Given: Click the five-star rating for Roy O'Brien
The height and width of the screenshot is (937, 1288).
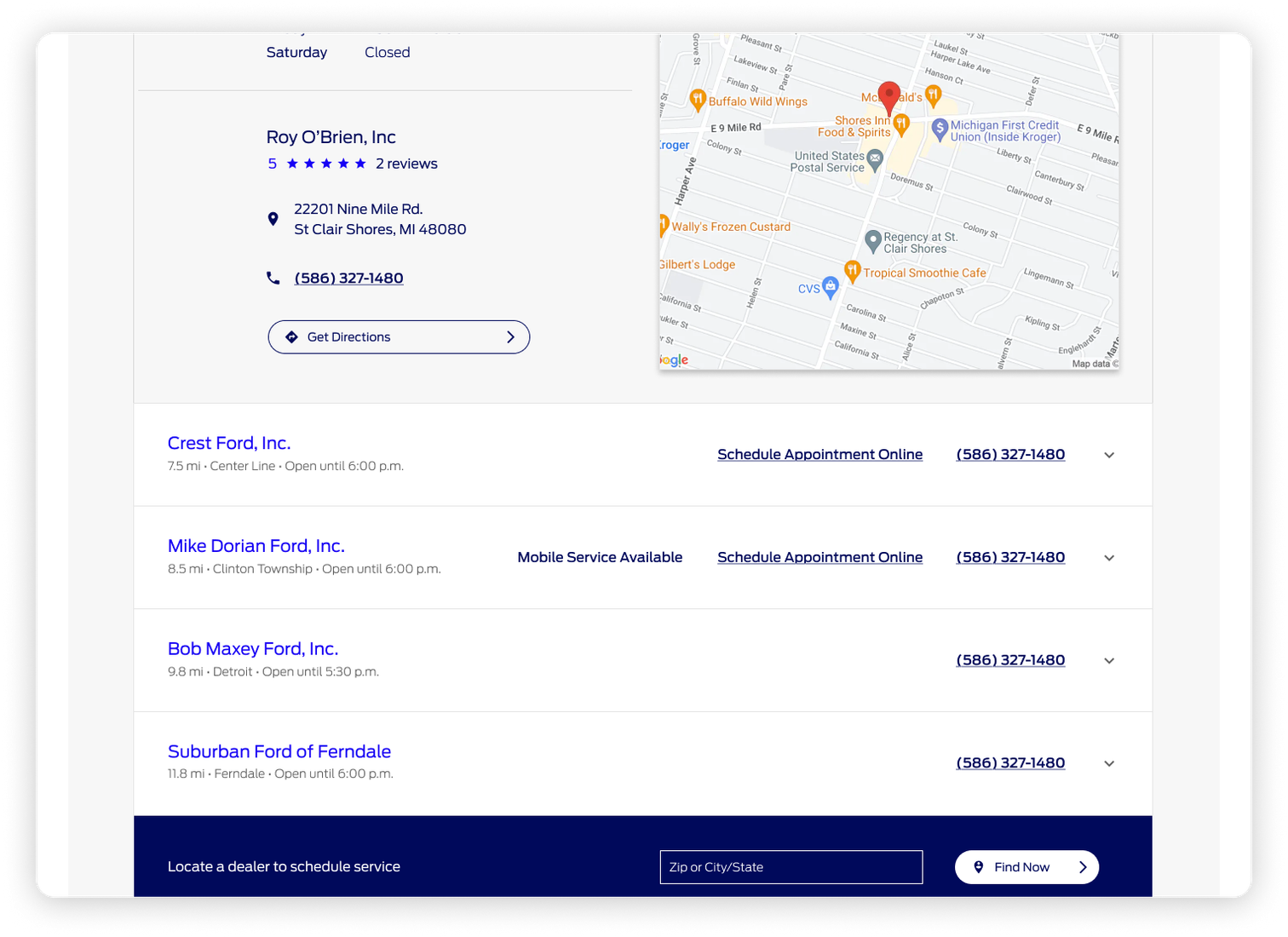Looking at the screenshot, I should [326, 164].
